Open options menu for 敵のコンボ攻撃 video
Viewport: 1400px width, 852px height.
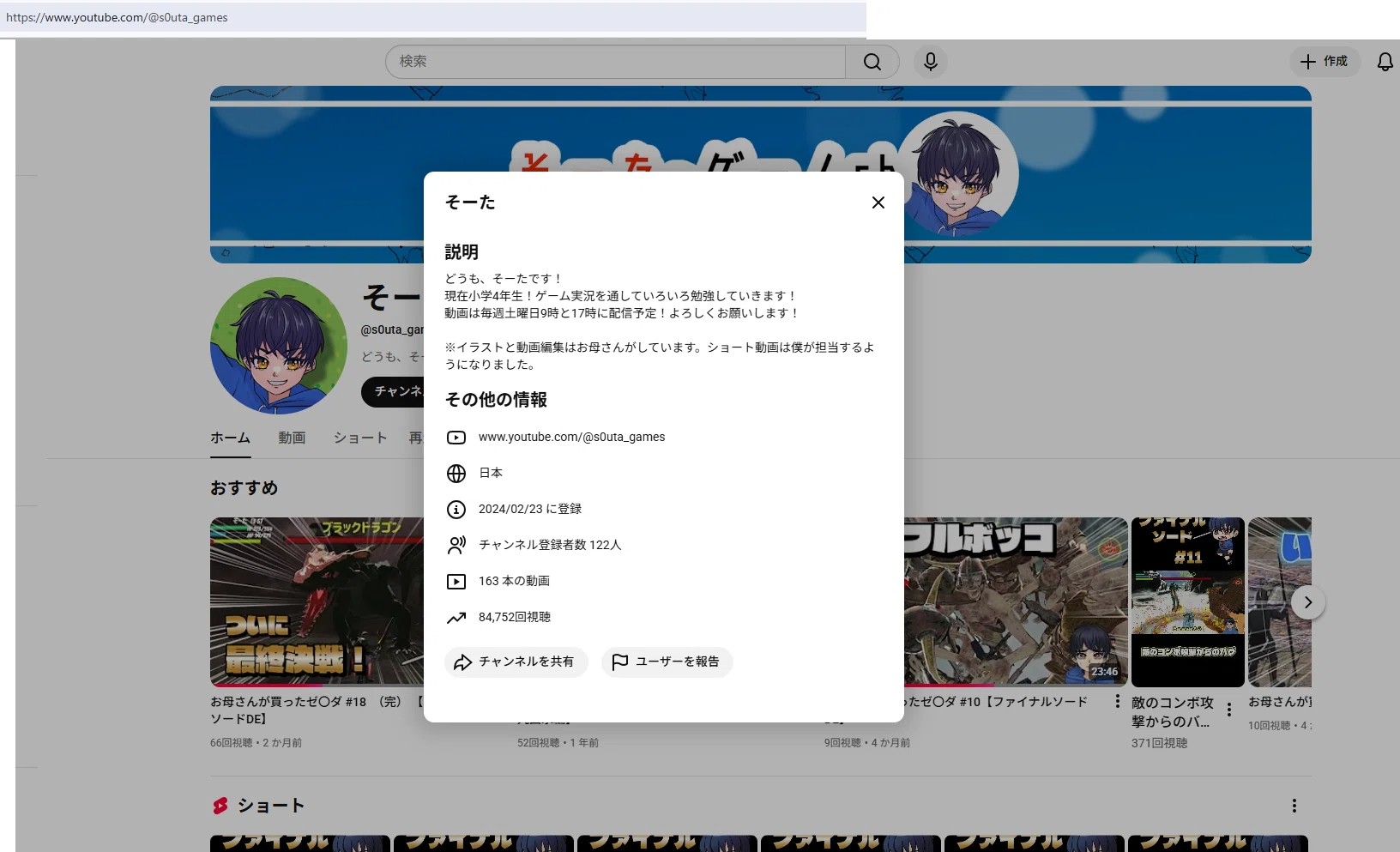tap(1229, 710)
